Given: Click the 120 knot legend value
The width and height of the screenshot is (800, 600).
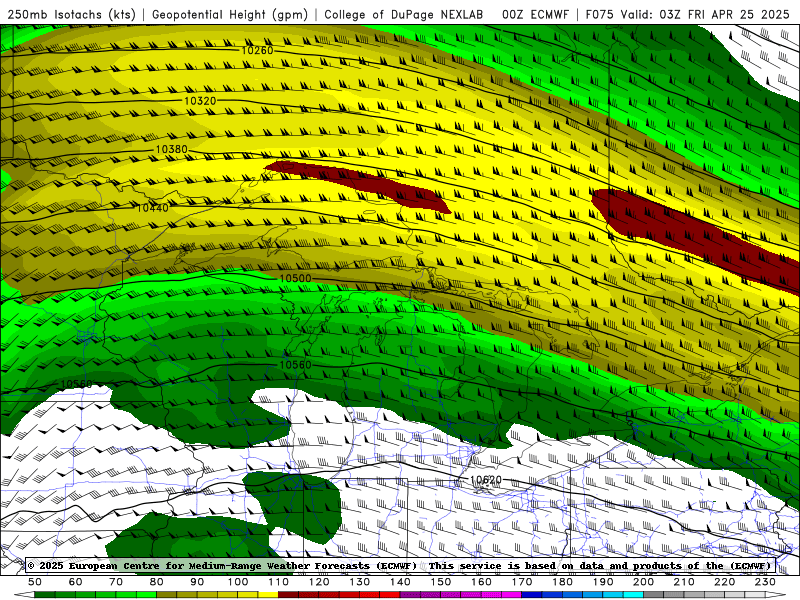Looking at the screenshot, I should 319,582.
